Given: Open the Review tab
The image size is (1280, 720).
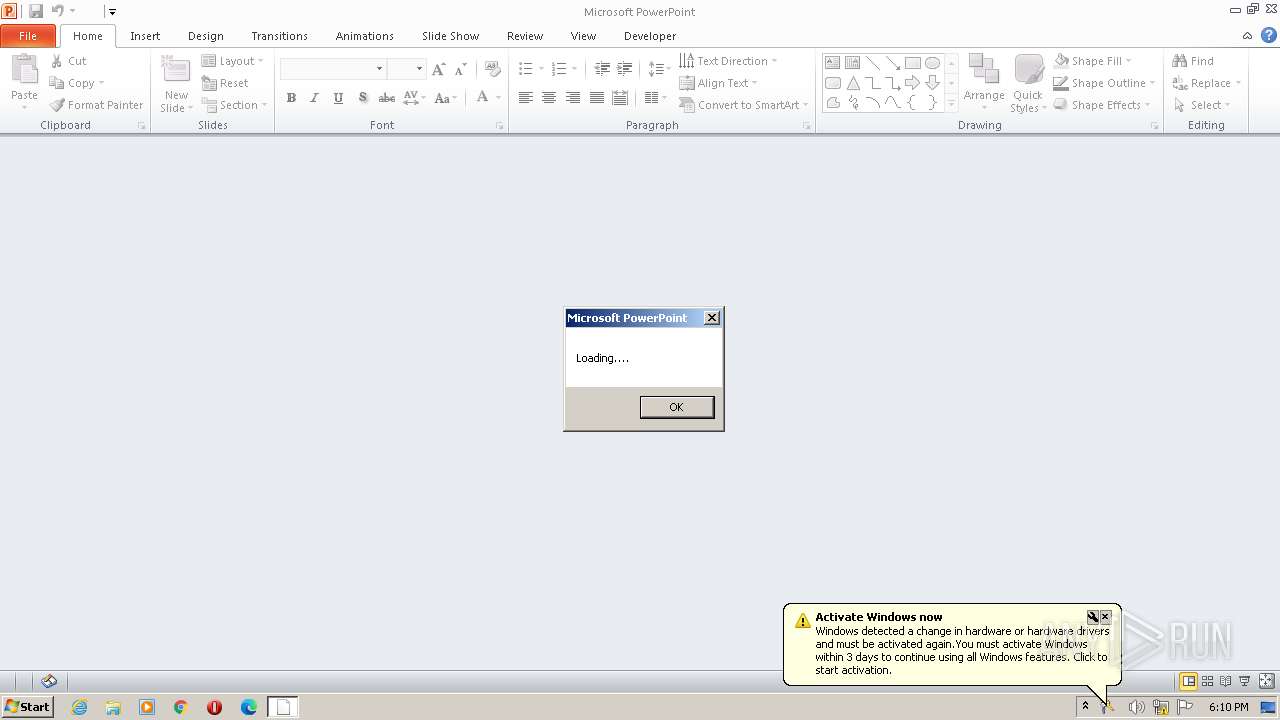Looking at the screenshot, I should click(x=525, y=36).
